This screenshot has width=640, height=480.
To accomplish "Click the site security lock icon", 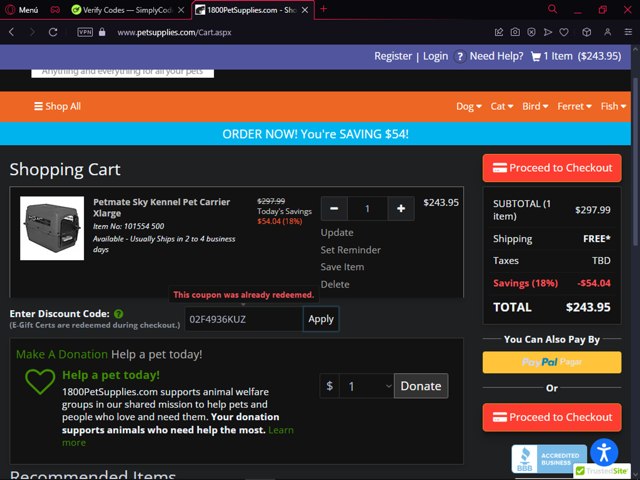I will click(102, 32).
